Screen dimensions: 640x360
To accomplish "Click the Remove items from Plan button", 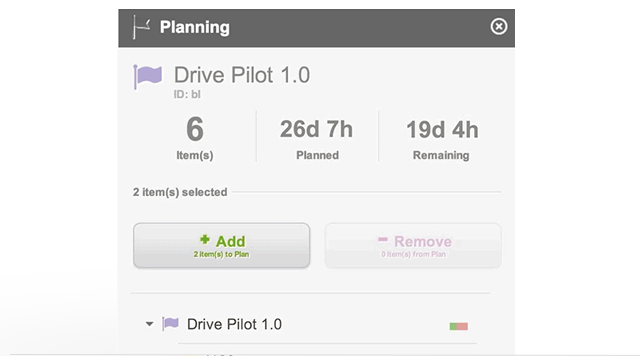I will coord(413,245).
